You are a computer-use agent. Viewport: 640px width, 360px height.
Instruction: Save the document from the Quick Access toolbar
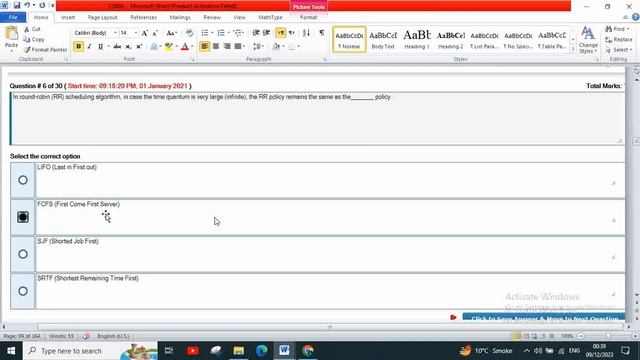coord(17,5)
